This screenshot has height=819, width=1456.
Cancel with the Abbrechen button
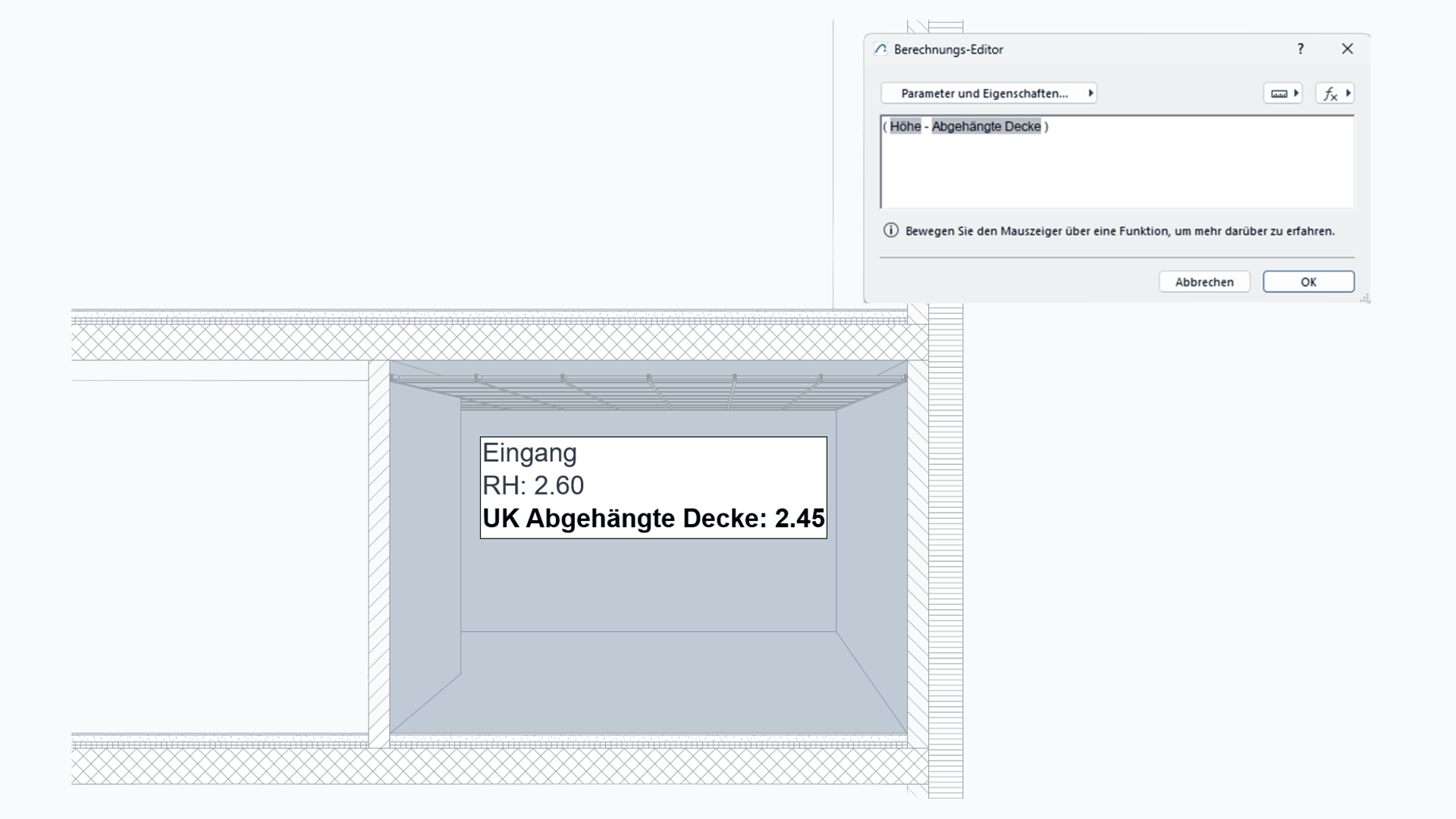coord(1204,281)
